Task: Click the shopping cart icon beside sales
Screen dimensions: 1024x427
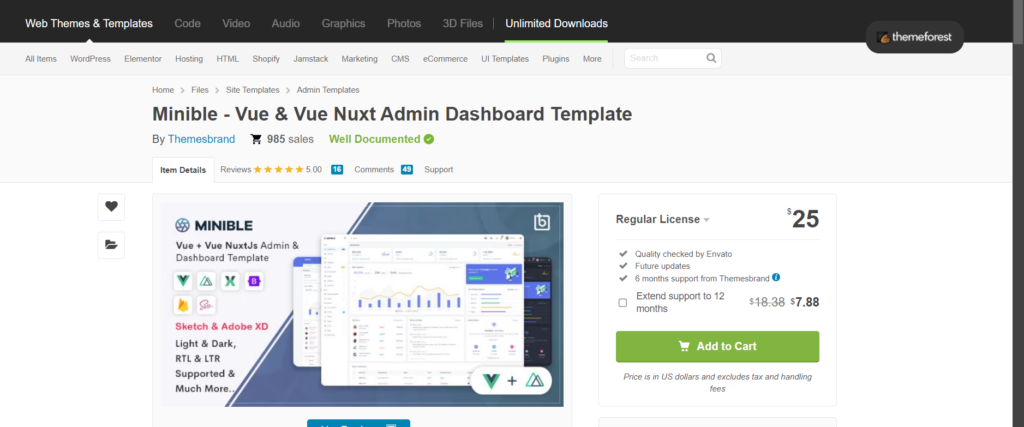Action: coord(256,139)
